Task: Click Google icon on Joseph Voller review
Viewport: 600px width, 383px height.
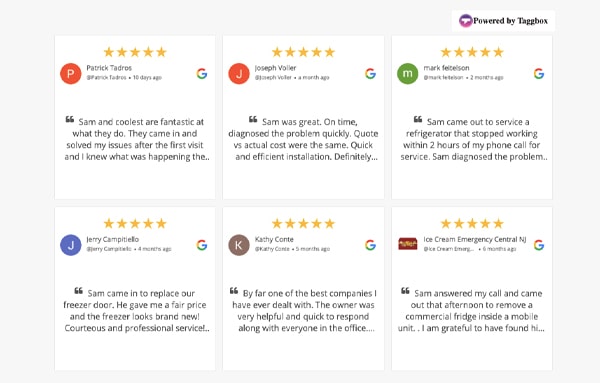Action: pos(370,73)
